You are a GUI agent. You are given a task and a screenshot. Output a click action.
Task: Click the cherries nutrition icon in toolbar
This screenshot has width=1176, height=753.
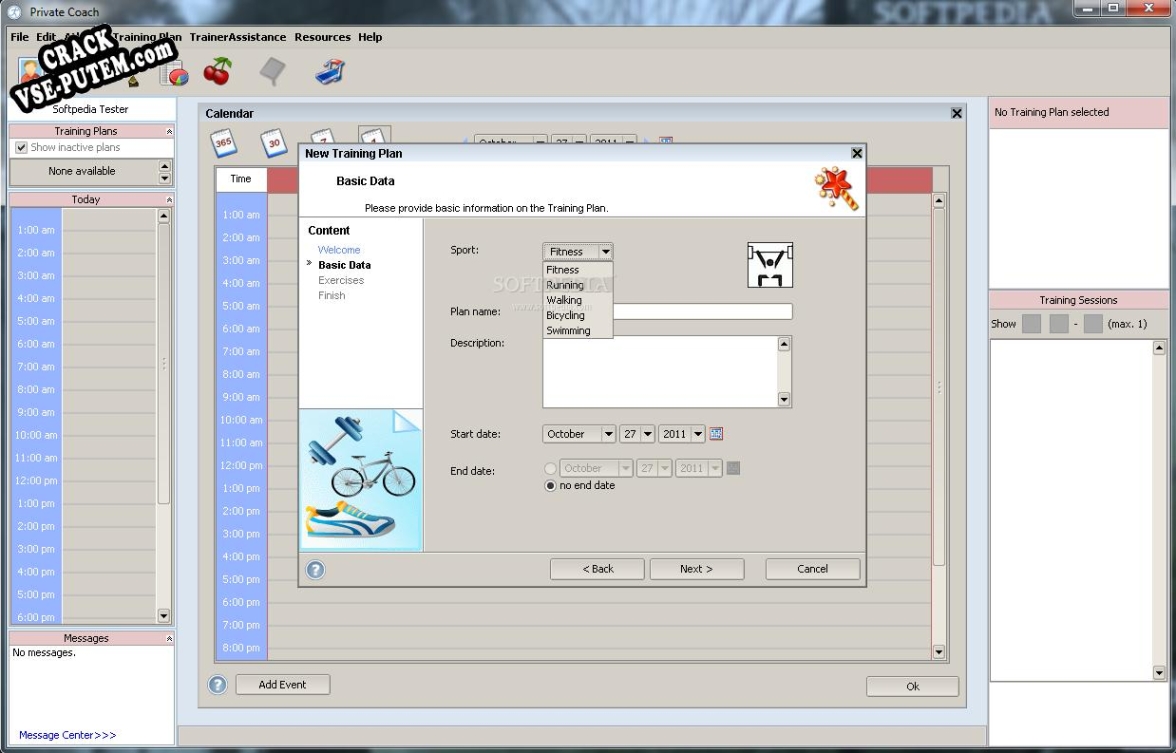coord(218,72)
